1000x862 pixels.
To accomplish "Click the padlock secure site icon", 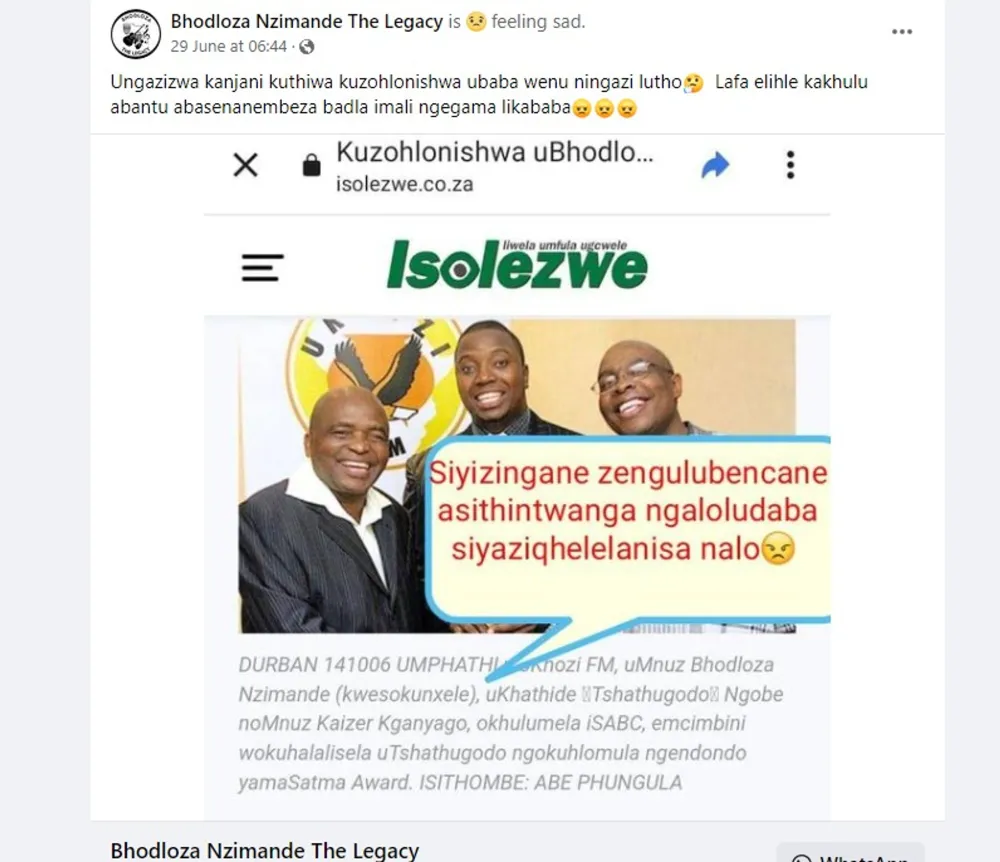I will click(x=311, y=165).
